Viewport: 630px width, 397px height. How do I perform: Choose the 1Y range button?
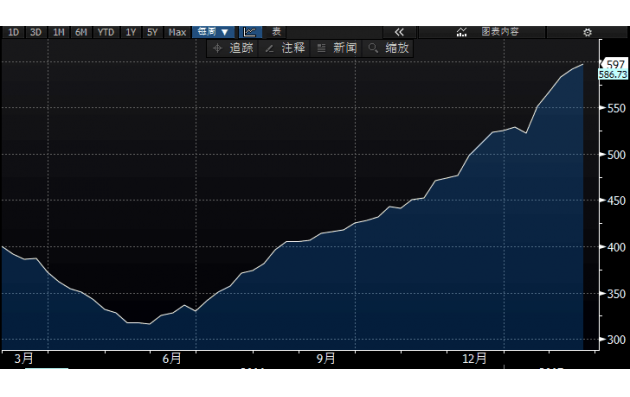pyautogui.click(x=131, y=32)
